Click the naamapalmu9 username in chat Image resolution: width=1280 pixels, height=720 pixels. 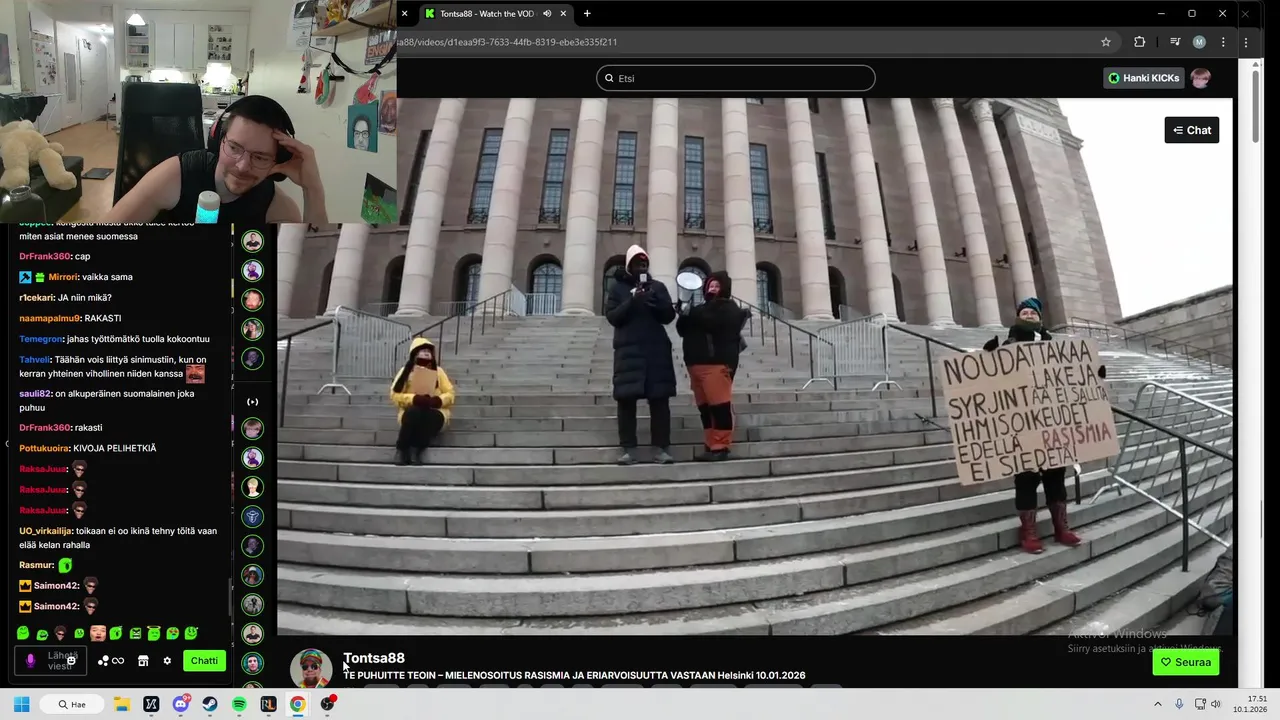[x=50, y=318]
